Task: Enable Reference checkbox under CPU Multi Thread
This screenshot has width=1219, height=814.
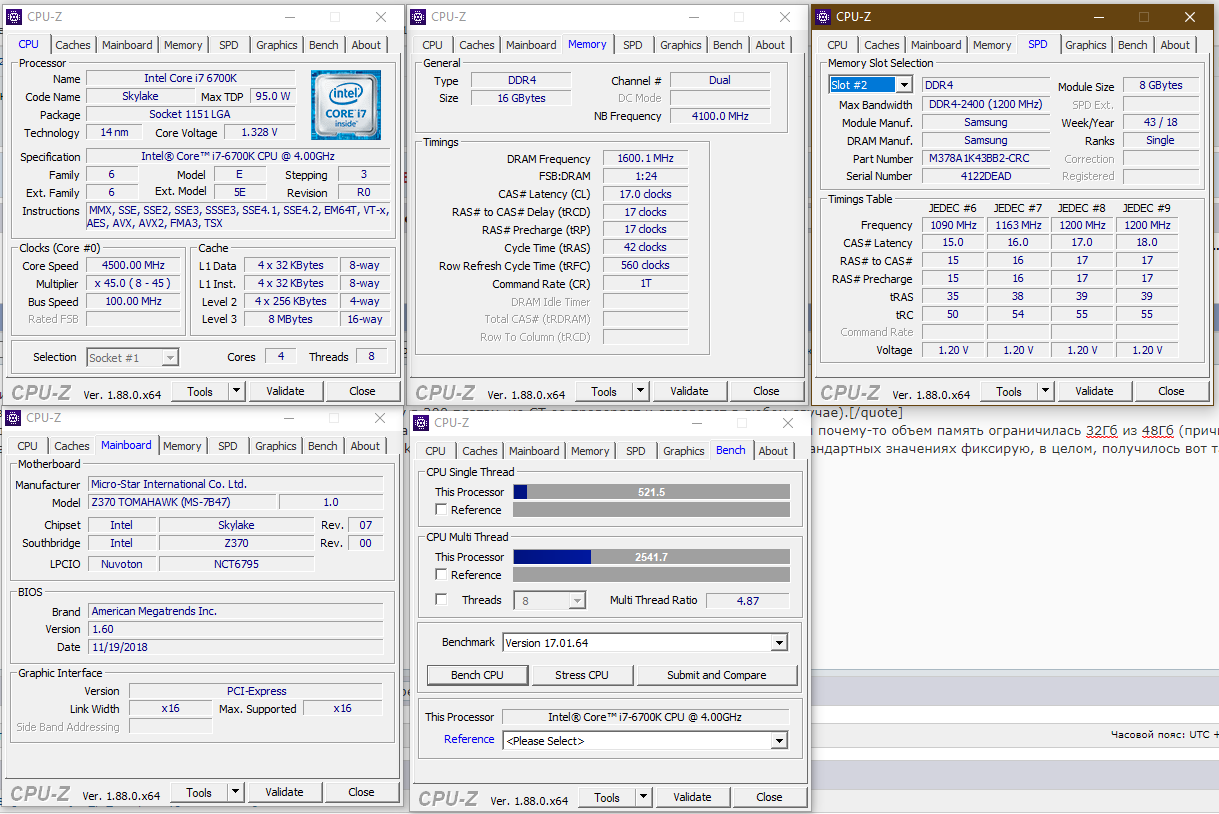Action: pyautogui.click(x=441, y=575)
